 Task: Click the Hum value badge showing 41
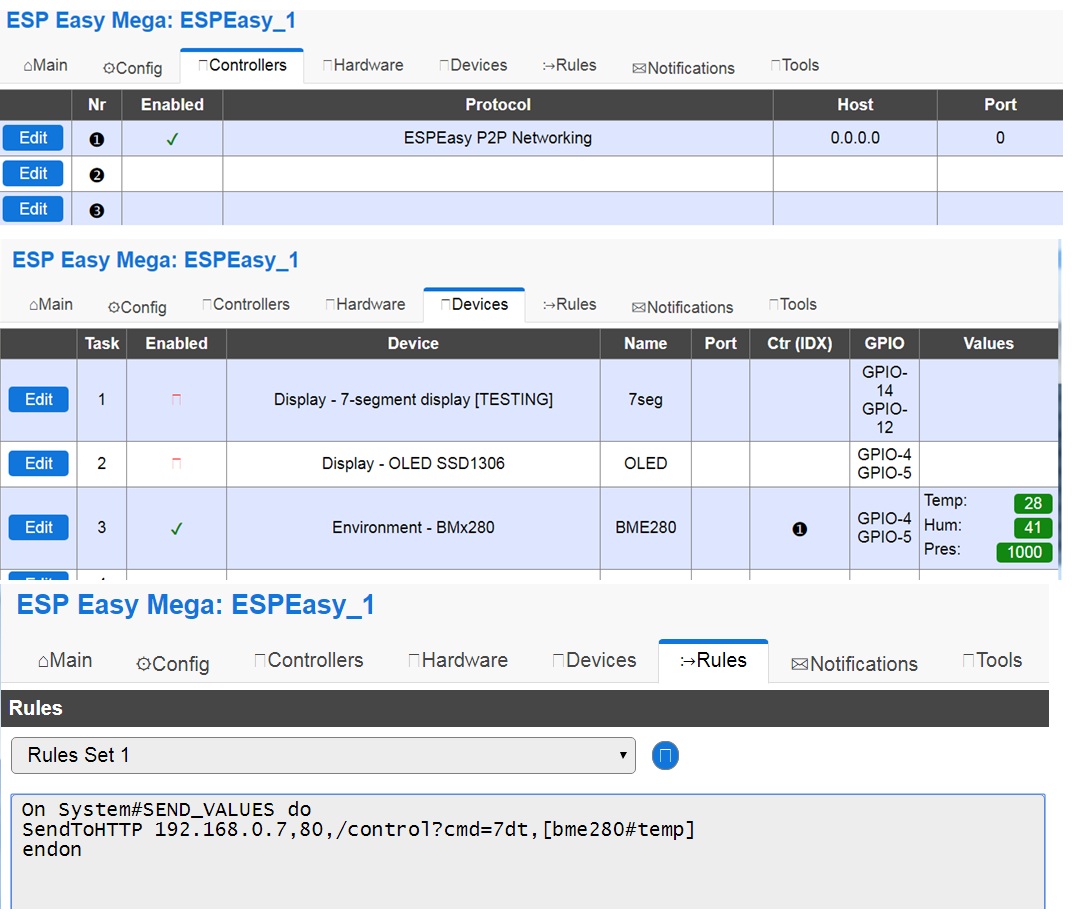1033,527
